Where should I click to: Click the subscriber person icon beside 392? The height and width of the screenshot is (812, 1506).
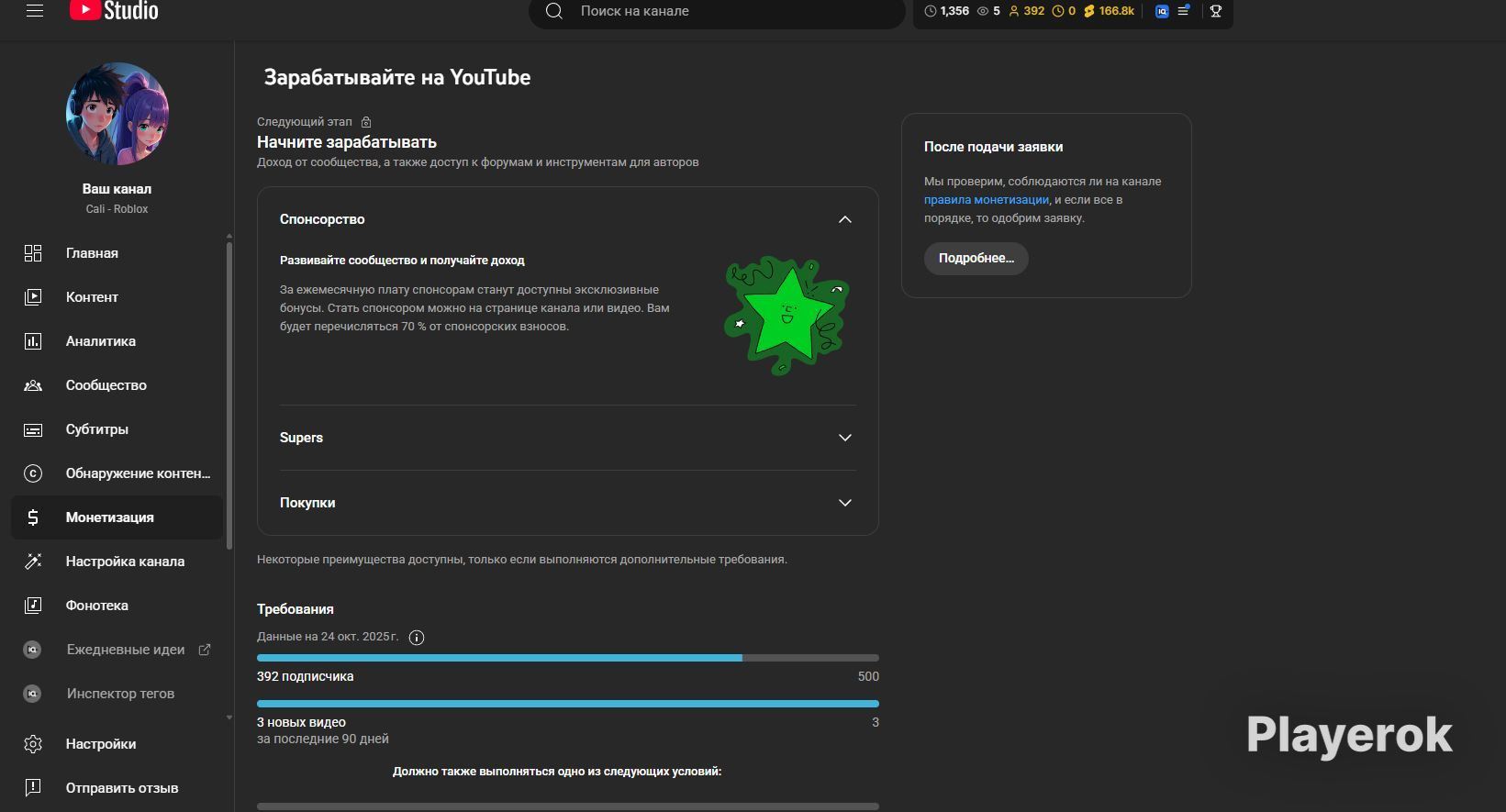[x=1014, y=11]
